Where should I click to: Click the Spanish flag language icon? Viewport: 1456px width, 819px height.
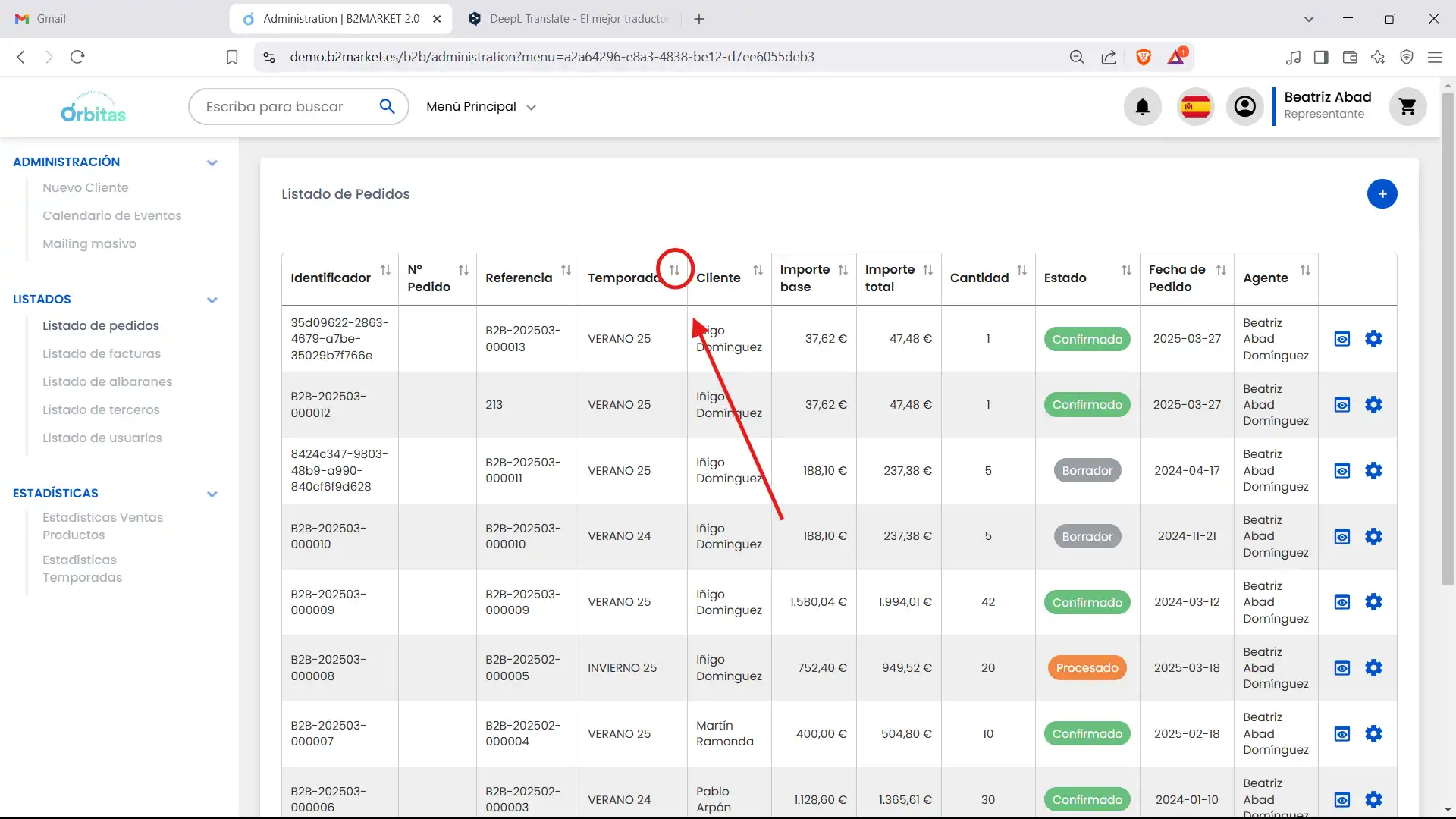coord(1196,107)
